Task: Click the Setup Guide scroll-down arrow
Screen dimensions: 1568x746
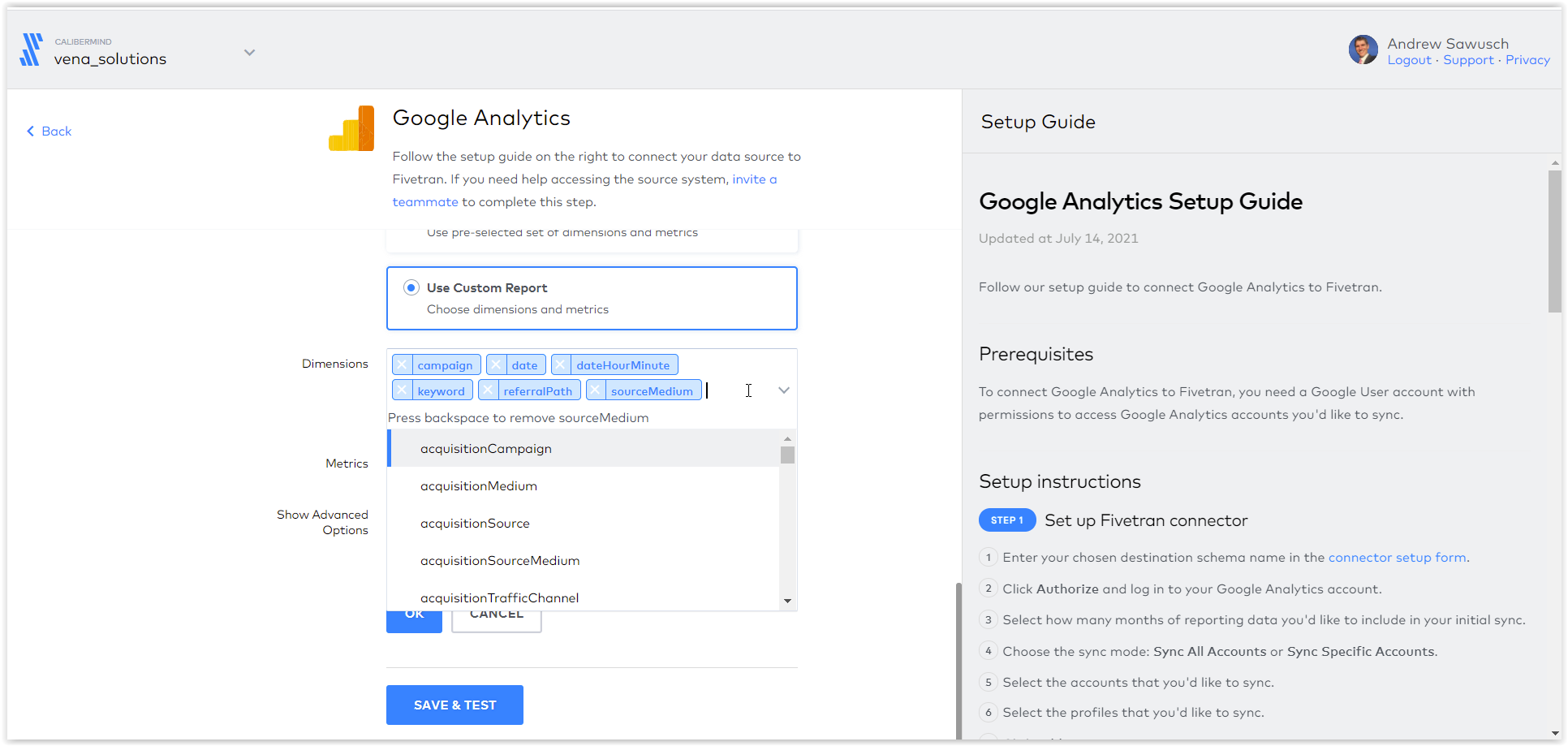Action: click(1554, 733)
